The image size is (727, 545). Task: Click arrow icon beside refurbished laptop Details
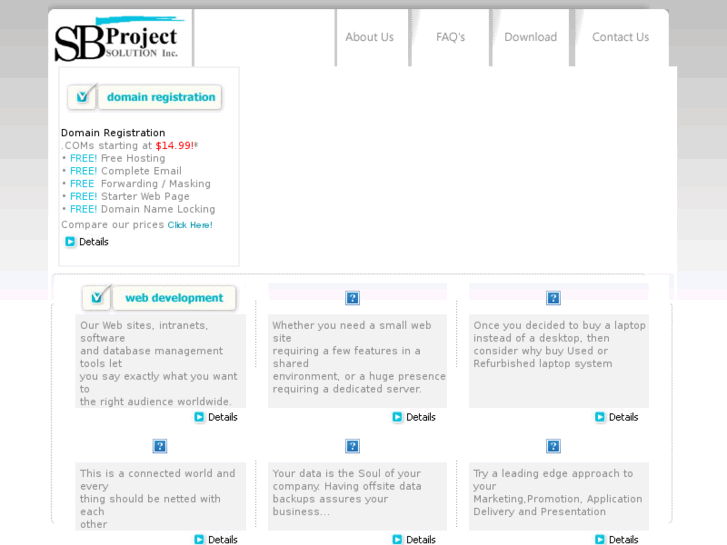point(600,417)
